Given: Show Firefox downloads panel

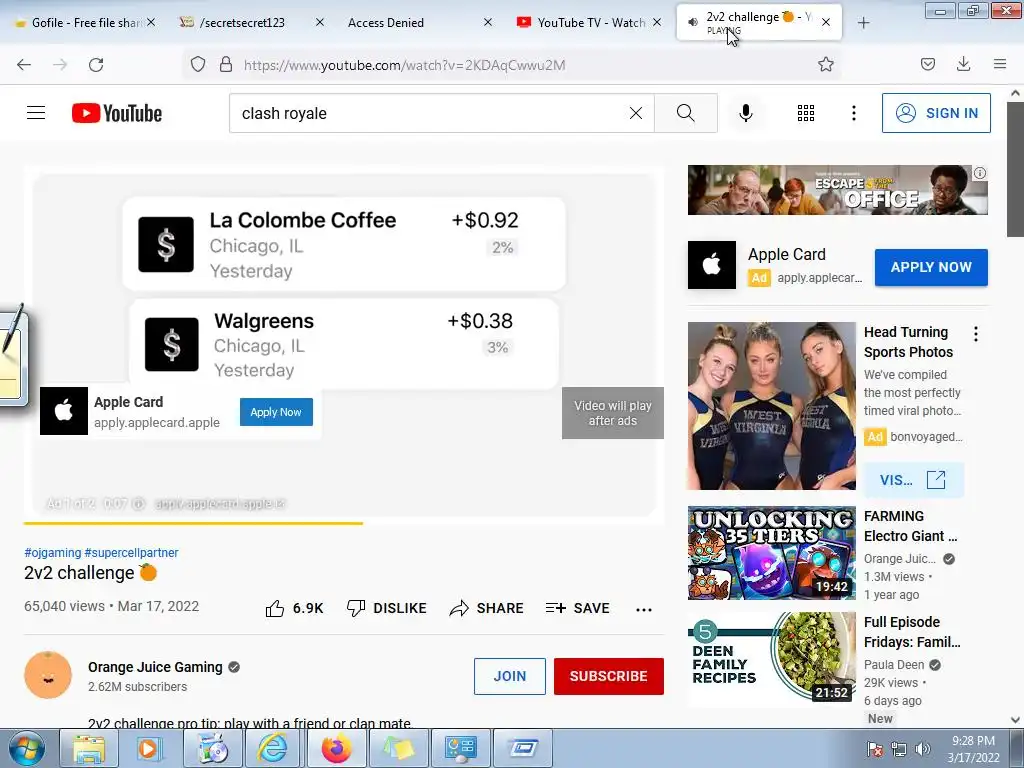Looking at the screenshot, I should 963,64.
